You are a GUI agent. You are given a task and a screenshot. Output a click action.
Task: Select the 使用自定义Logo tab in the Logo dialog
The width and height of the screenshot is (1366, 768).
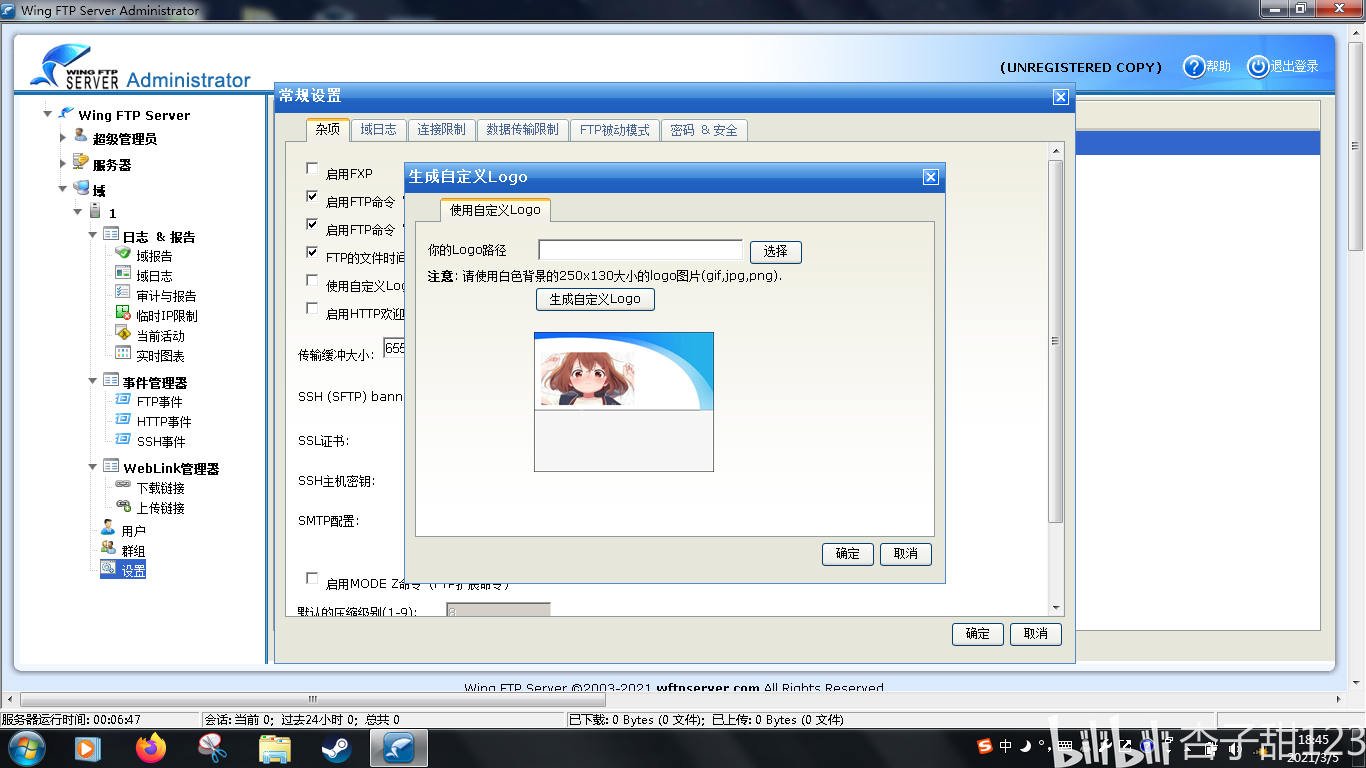[495, 210]
